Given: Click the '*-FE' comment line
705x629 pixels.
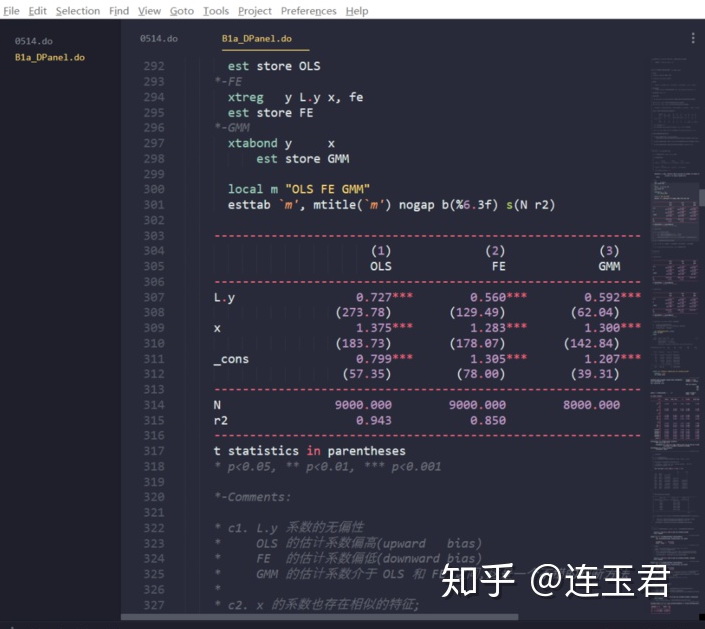Looking at the screenshot, I should point(228,81).
